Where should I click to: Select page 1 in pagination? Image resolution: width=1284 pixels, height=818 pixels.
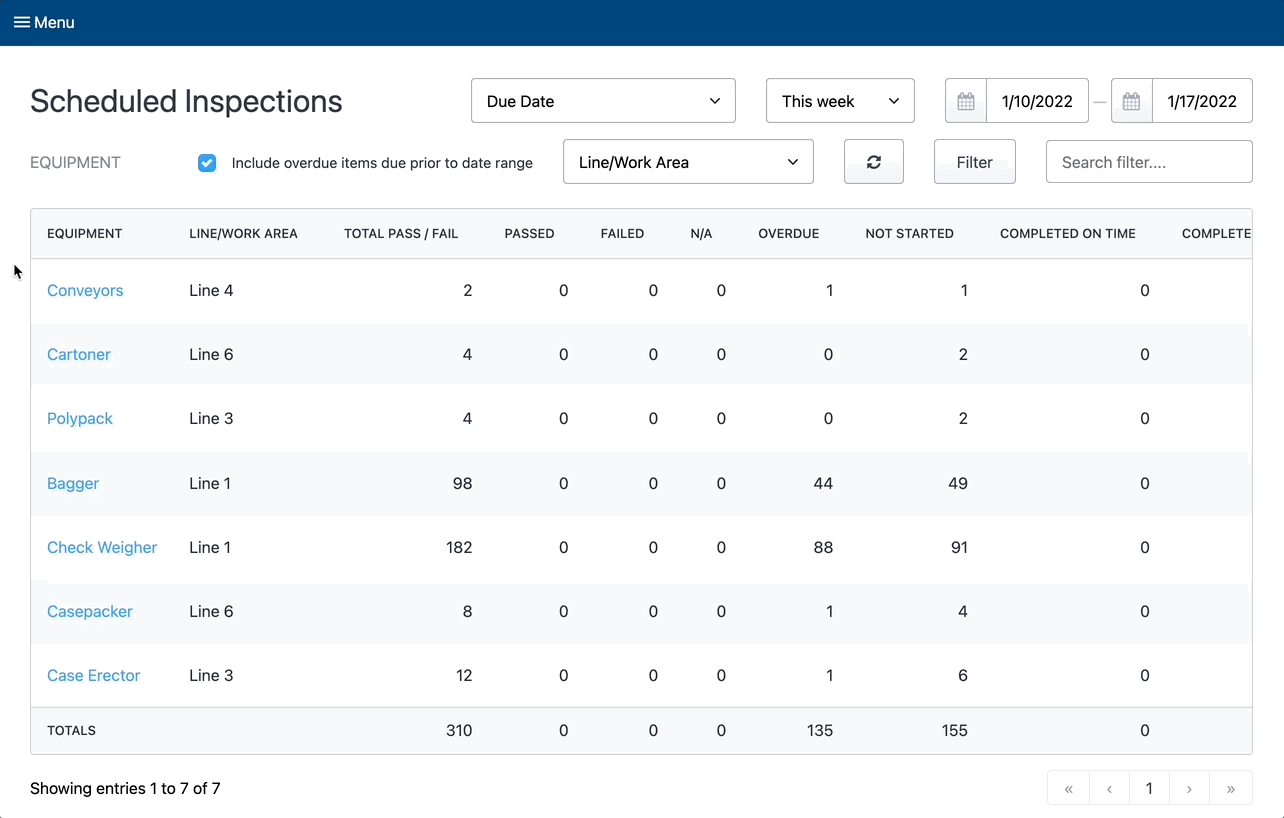click(x=1149, y=788)
